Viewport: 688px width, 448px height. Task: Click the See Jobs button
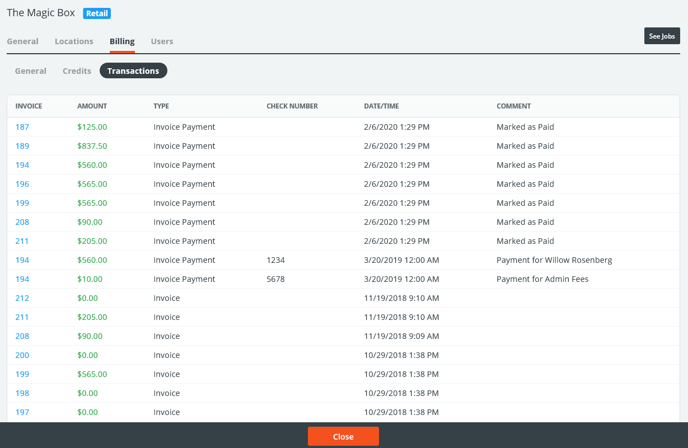[661, 36]
